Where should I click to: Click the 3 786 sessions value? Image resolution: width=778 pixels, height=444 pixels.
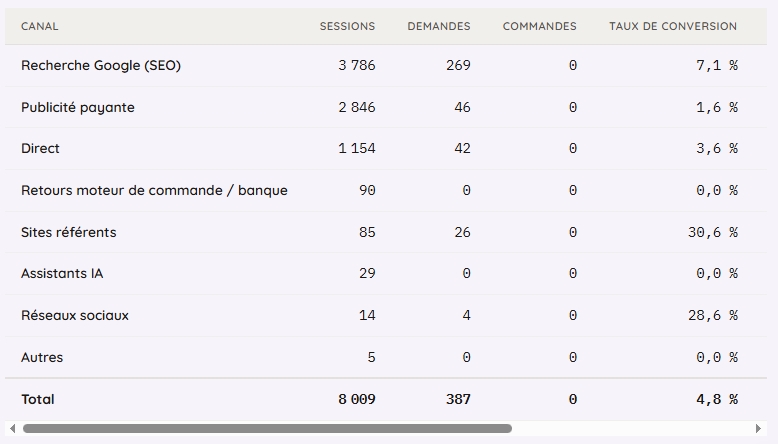point(357,65)
